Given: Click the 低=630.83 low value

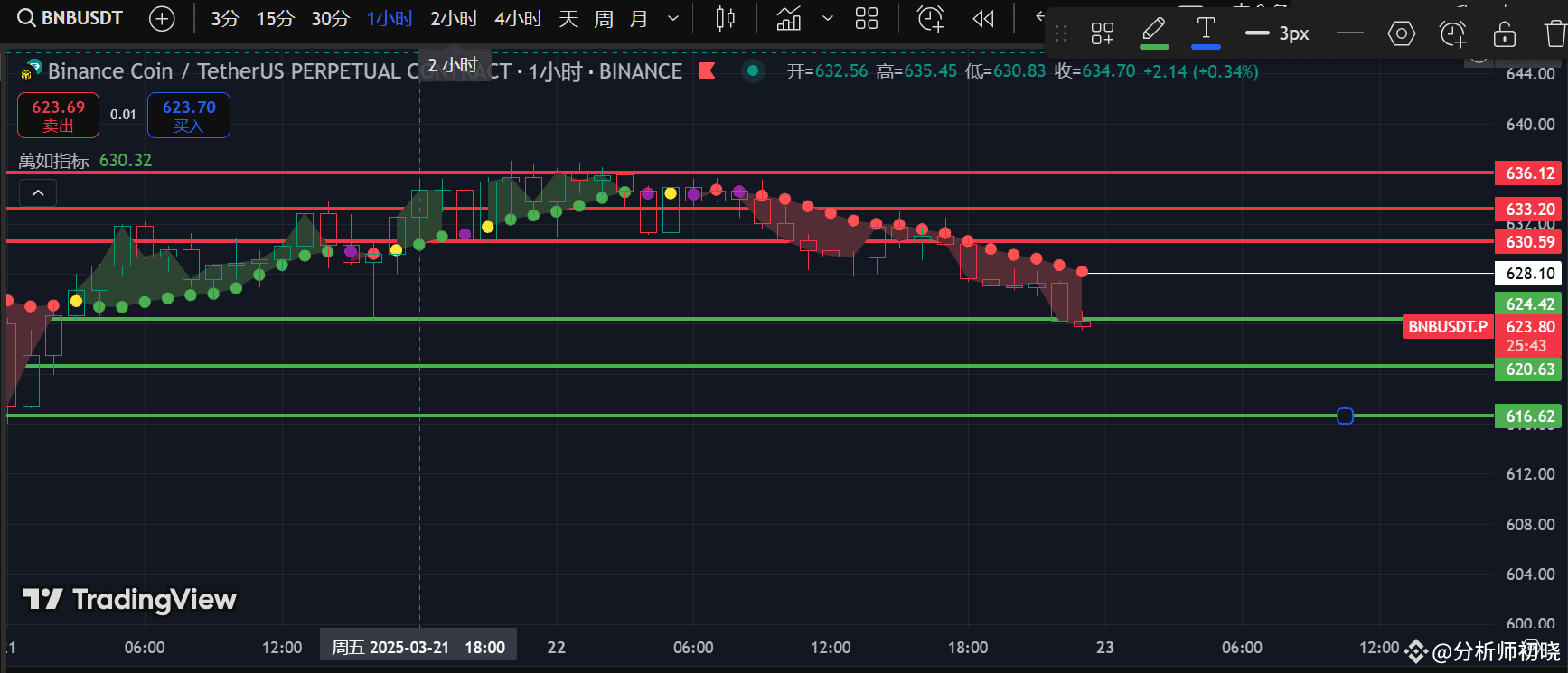Looking at the screenshot, I should [x=1005, y=71].
